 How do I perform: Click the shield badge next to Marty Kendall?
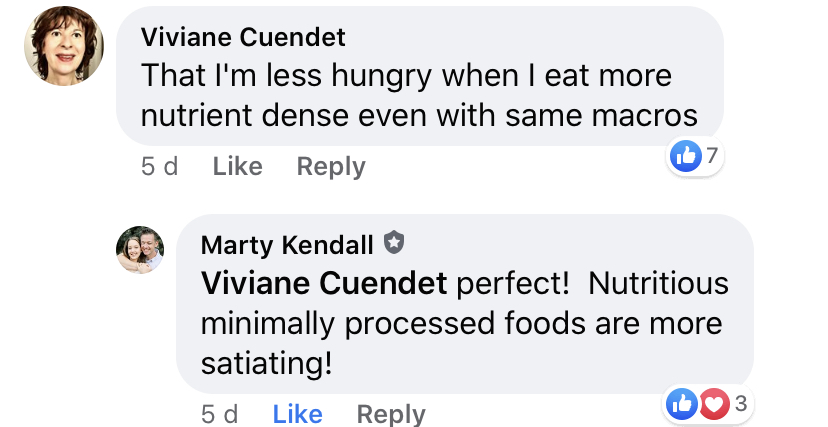[x=394, y=243]
